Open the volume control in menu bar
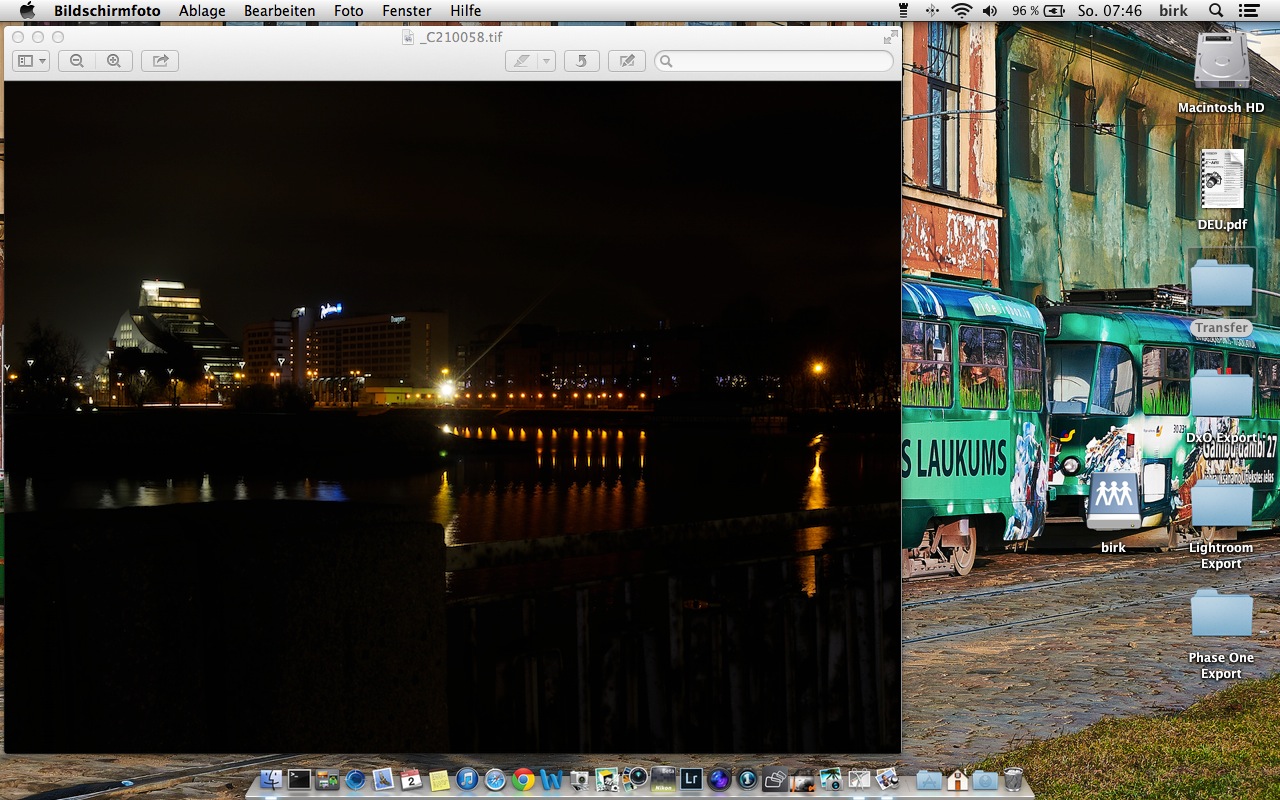Image resolution: width=1280 pixels, height=800 pixels. (990, 11)
